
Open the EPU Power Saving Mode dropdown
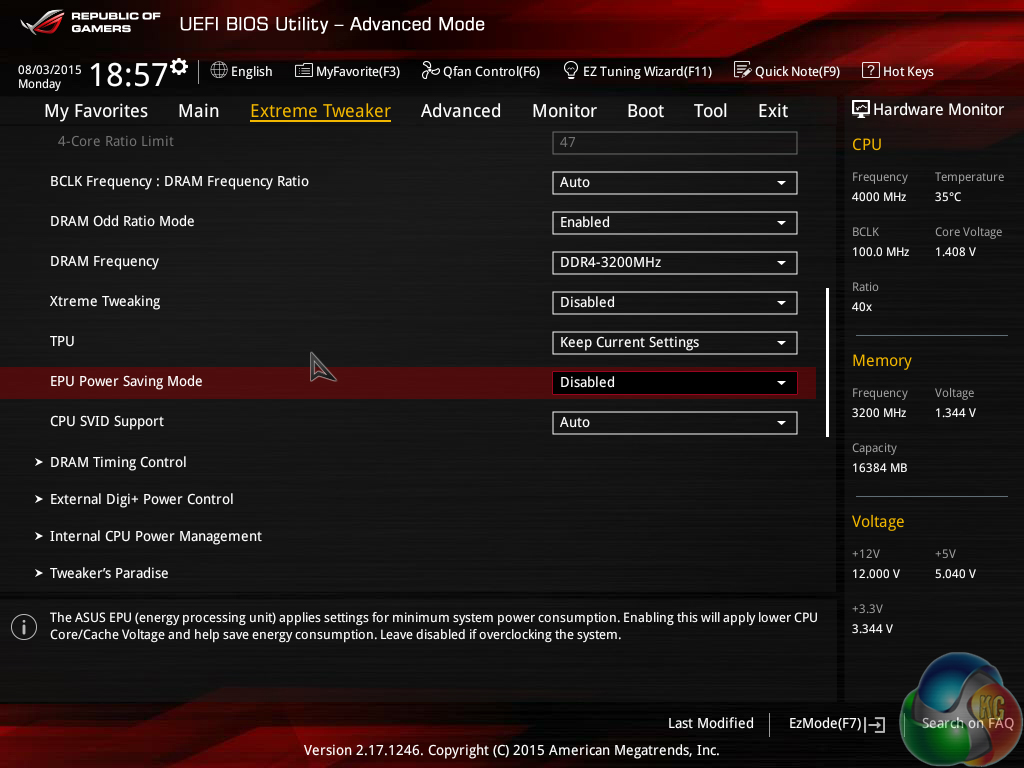click(x=674, y=383)
